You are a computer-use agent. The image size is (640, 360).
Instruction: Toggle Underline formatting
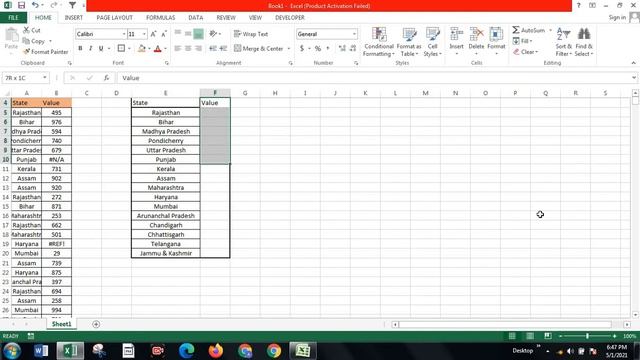click(x=101, y=49)
